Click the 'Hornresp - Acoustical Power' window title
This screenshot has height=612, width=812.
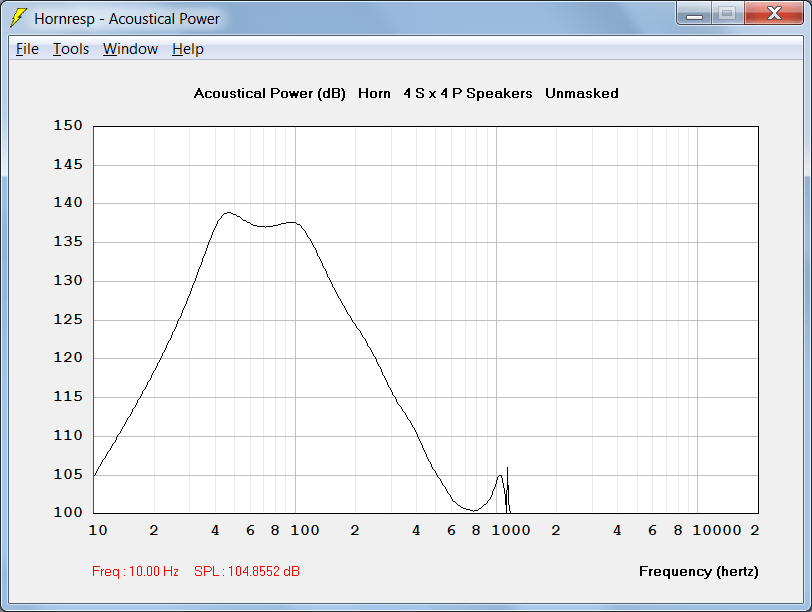[127, 19]
